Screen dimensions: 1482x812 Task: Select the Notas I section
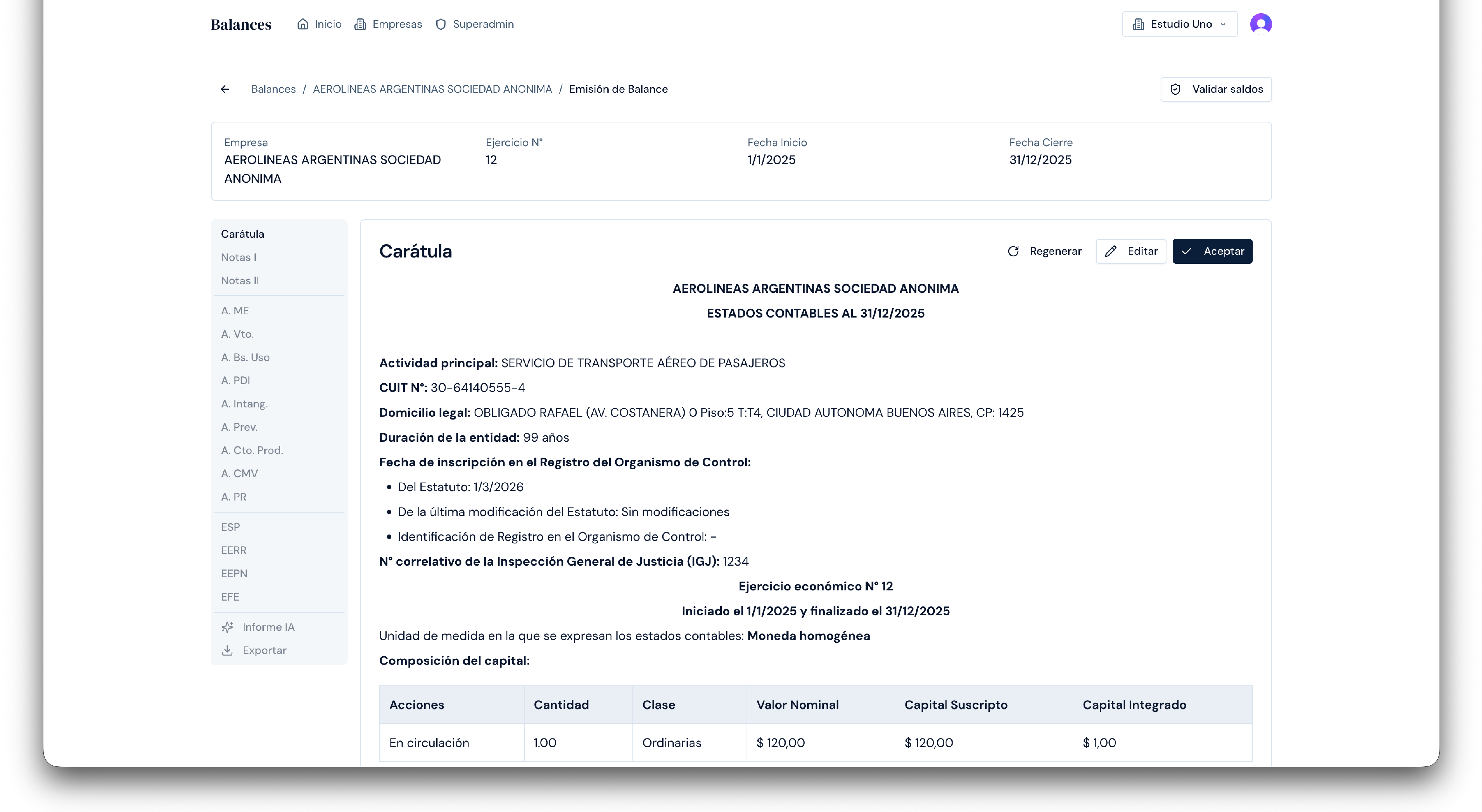pos(239,257)
